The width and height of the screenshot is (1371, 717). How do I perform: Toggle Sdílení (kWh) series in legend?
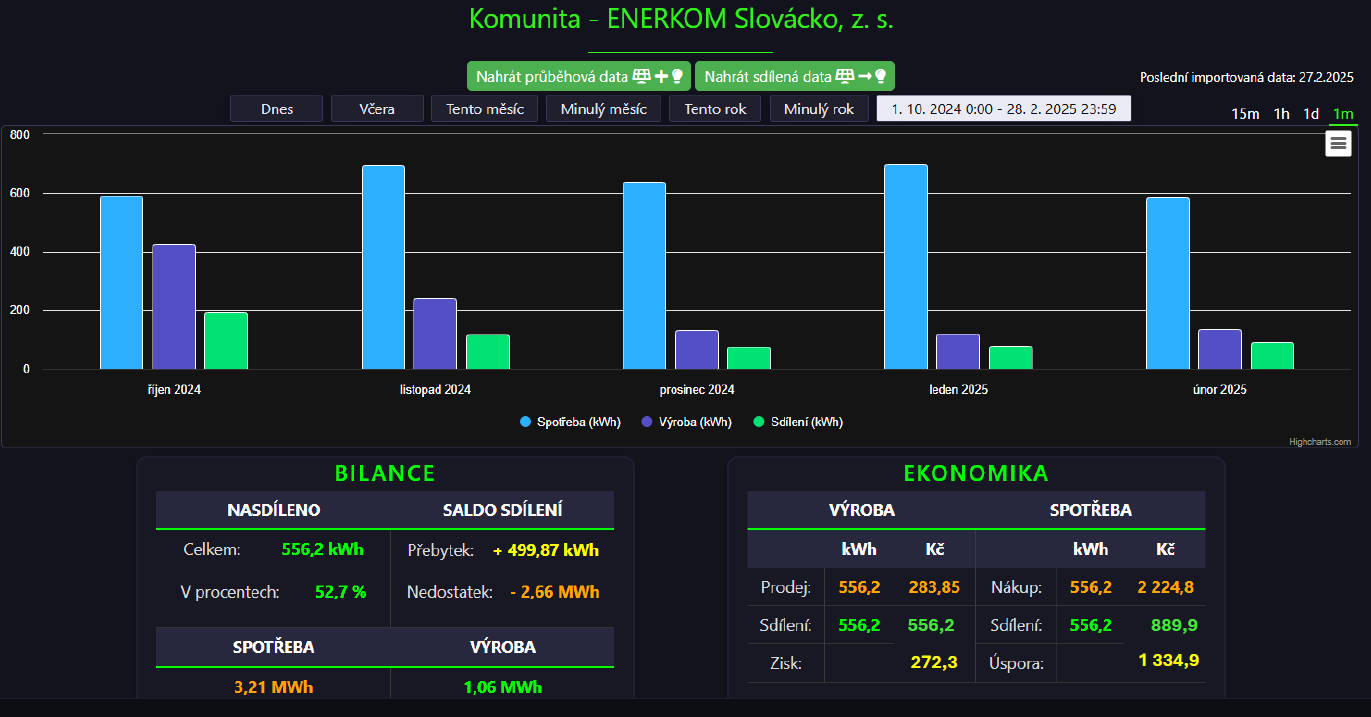798,422
